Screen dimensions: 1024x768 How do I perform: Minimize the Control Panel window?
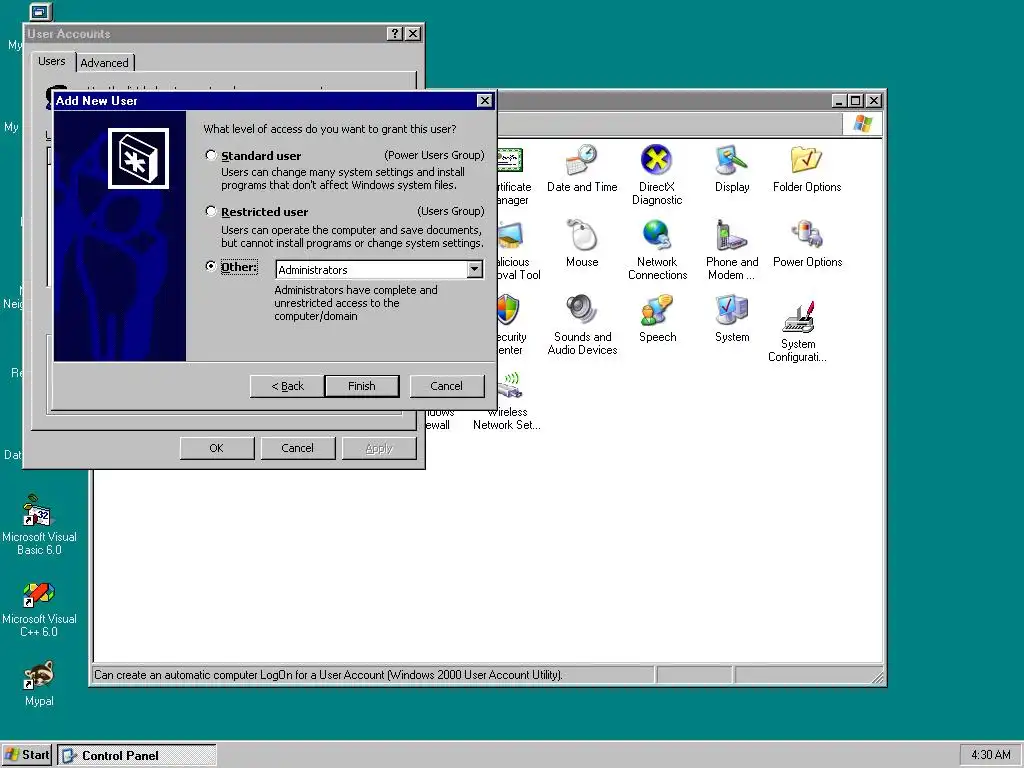pyautogui.click(x=840, y=101)
